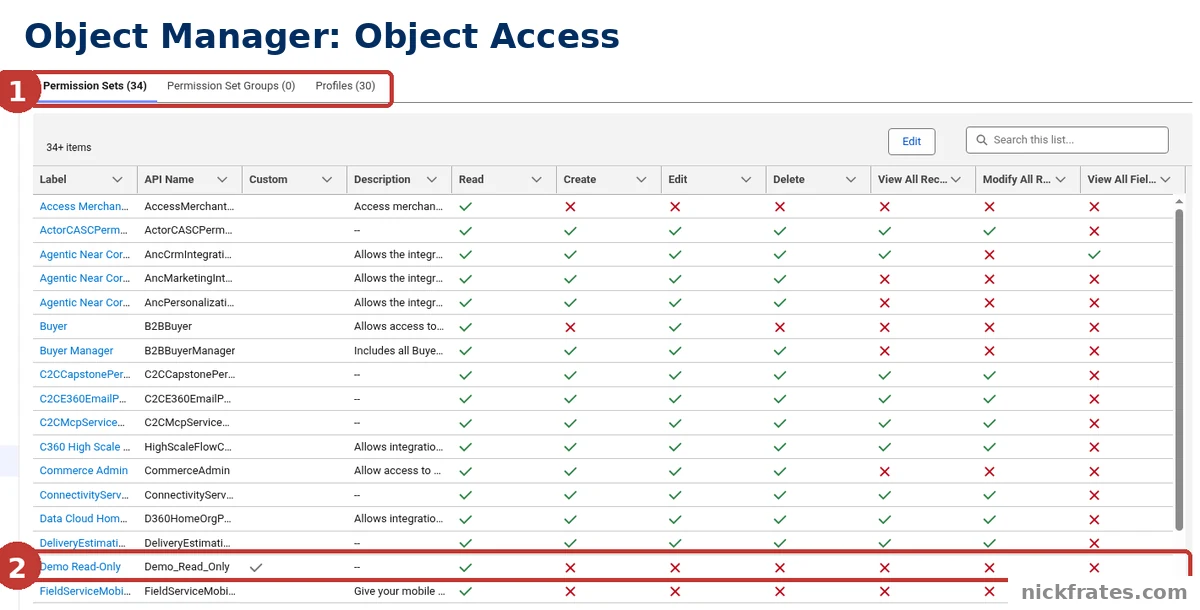Switch to the Profiles (30) tab
Screen dimensions: 1200x610
tap(345, 86)
